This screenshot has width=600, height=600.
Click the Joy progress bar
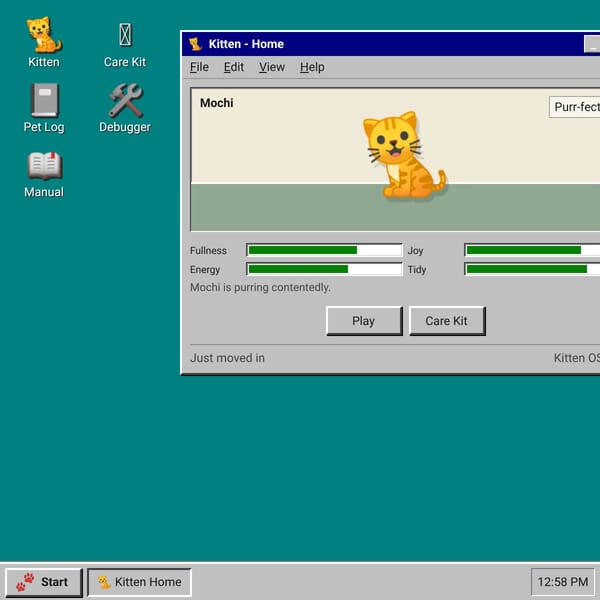click(x=532, y=250)
